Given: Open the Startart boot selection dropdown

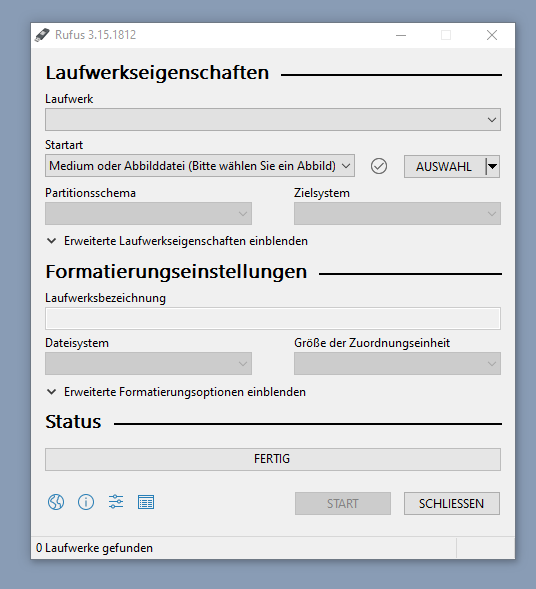Looking at the screenshot, I should click(200, 165).
